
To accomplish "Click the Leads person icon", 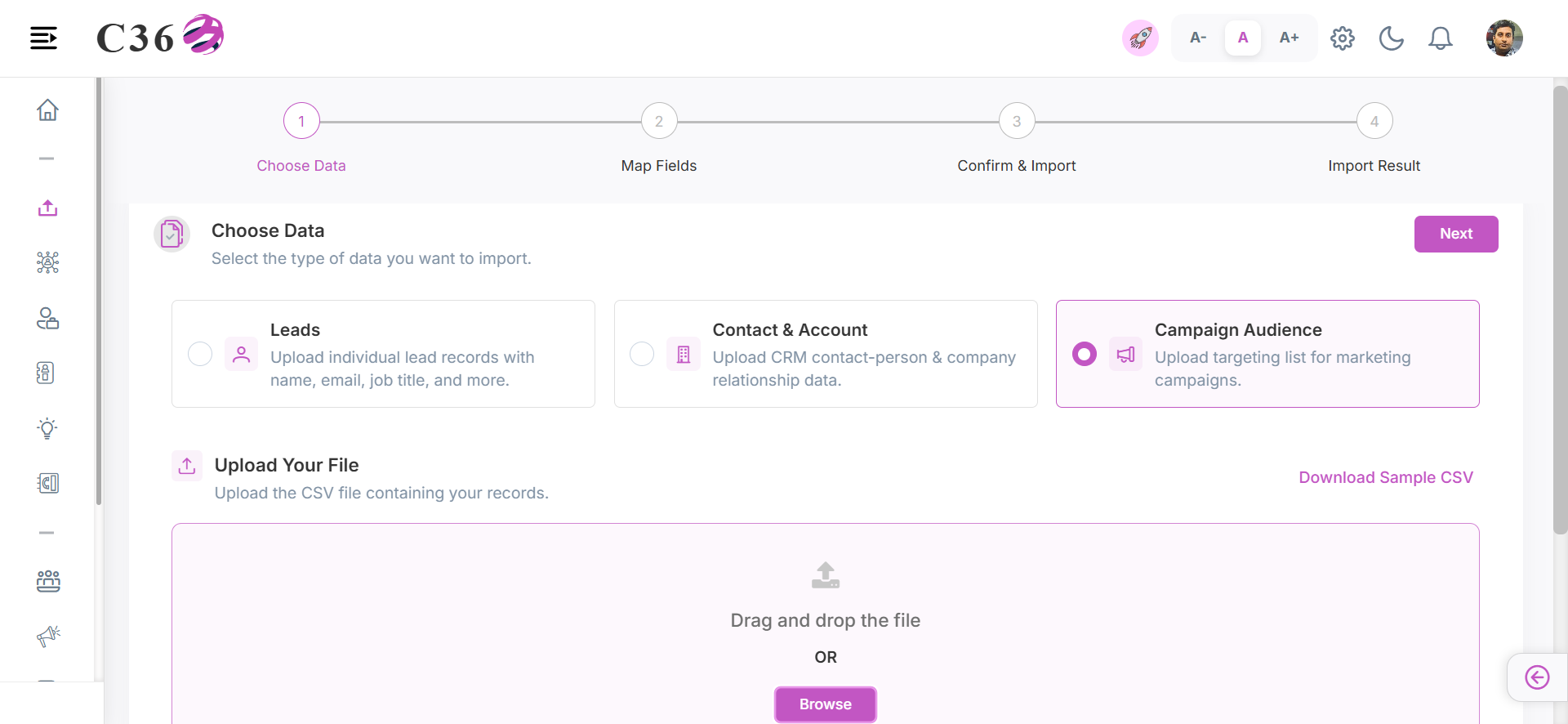I will (x=241, y=354).
